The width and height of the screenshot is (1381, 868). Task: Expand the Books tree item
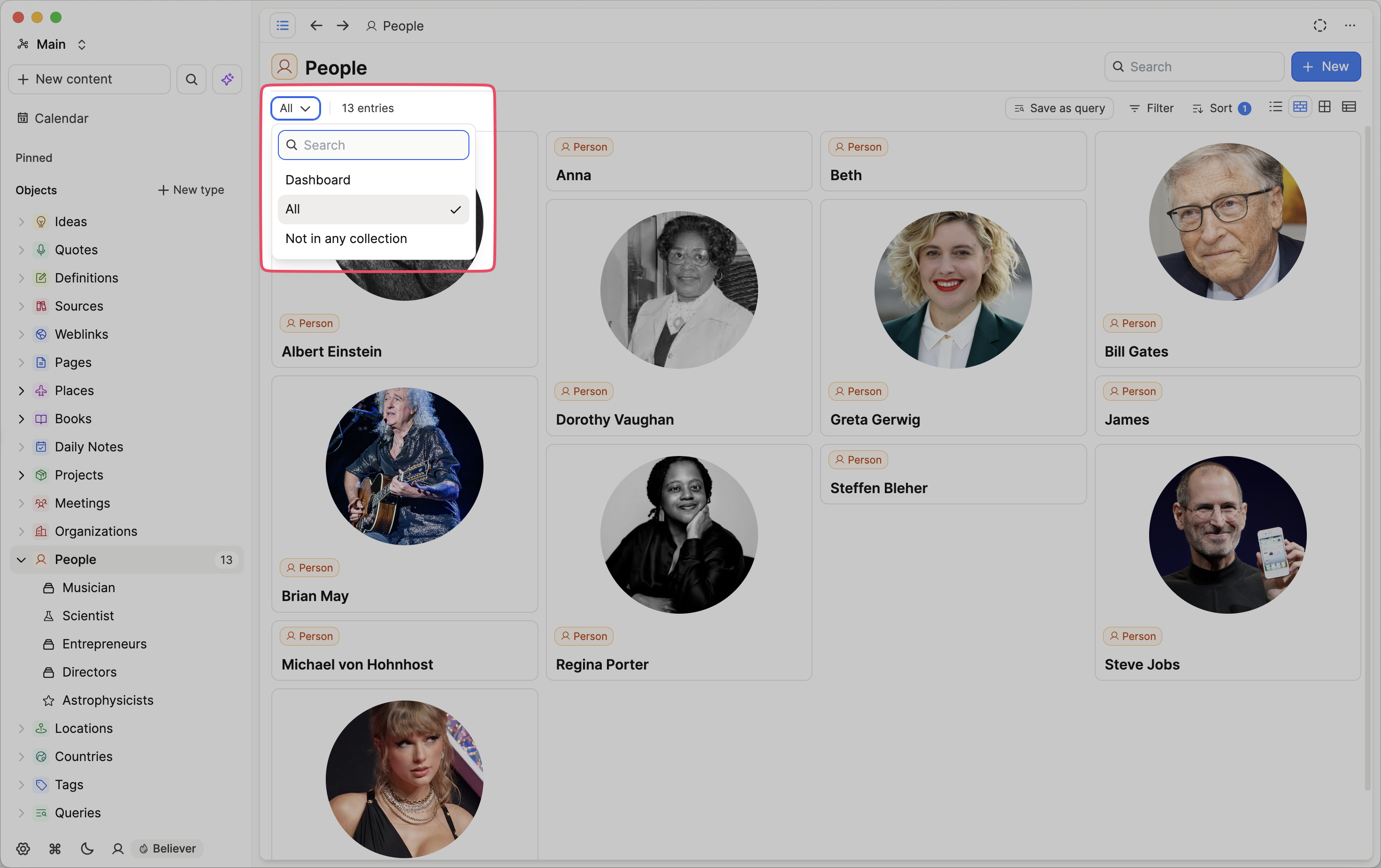[x=21, y=419]
